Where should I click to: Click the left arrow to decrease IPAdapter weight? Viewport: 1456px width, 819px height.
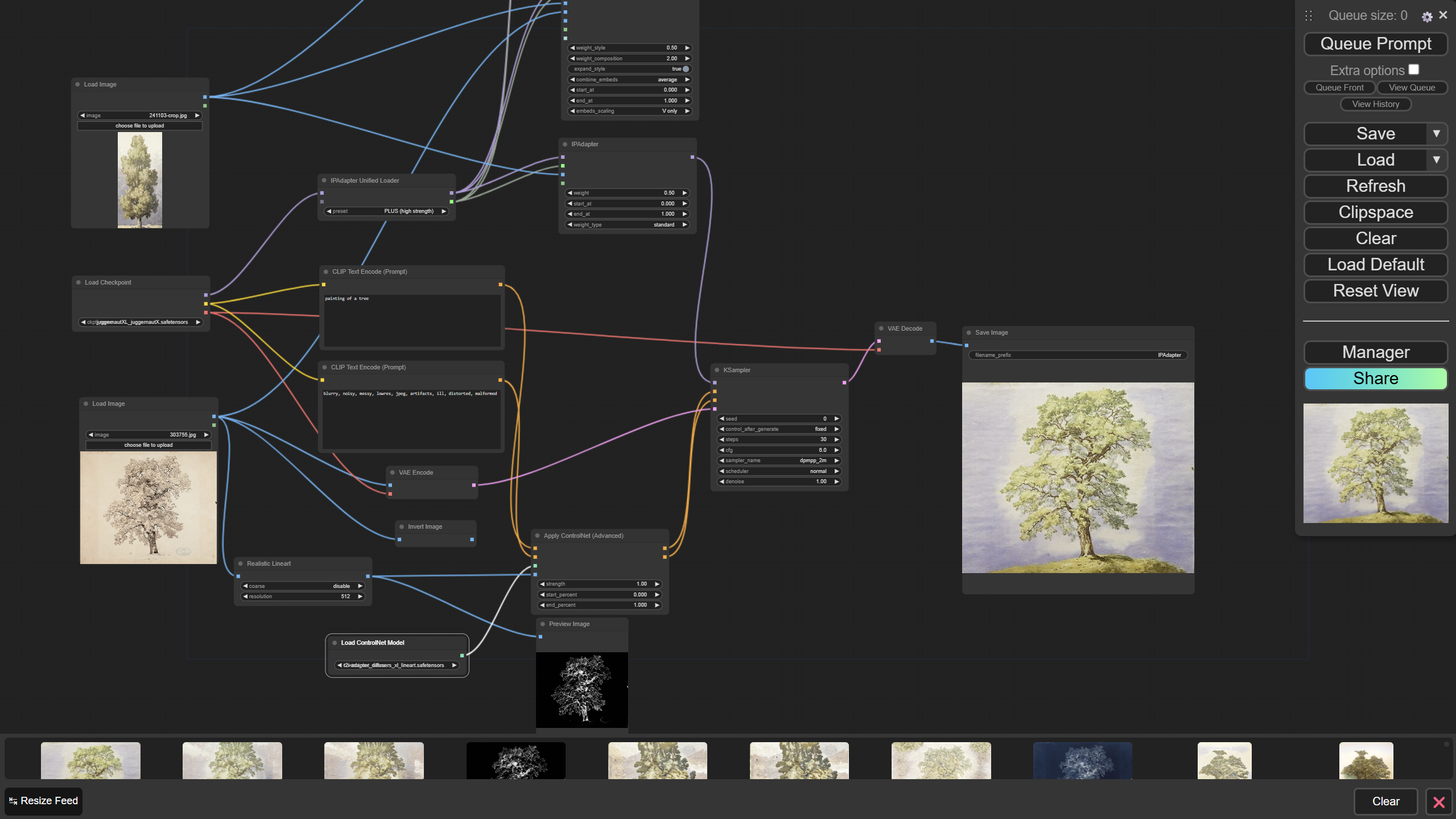[x=570, y=193]
